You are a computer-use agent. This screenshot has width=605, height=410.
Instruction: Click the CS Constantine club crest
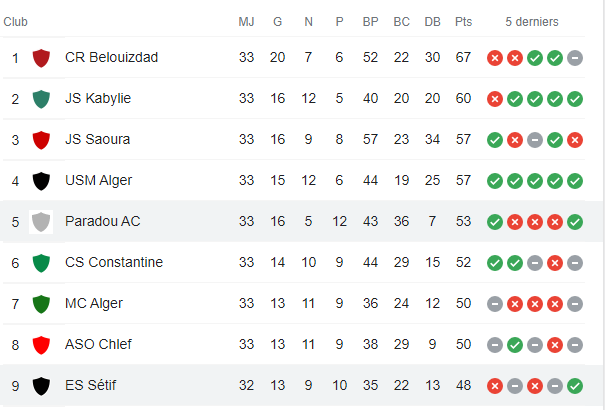click(x=41, y=263)
